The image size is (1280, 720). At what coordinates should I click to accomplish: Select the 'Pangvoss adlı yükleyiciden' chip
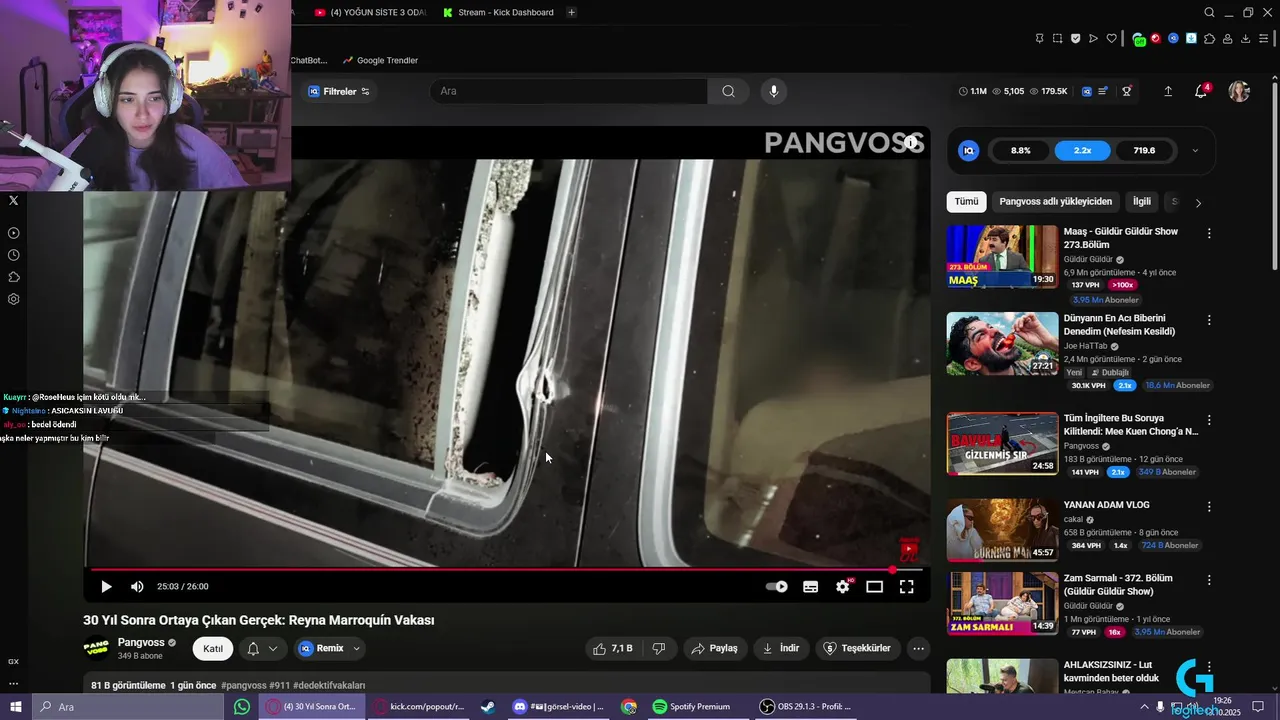point(1055,202)
